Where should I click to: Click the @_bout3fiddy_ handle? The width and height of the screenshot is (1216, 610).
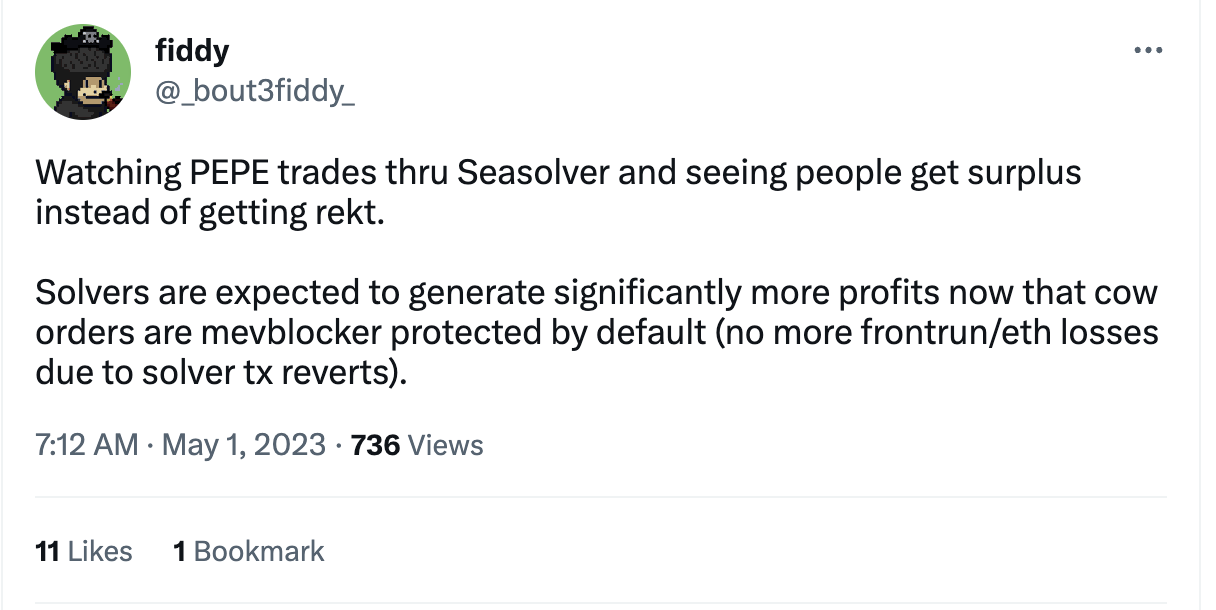pos(254,92)
